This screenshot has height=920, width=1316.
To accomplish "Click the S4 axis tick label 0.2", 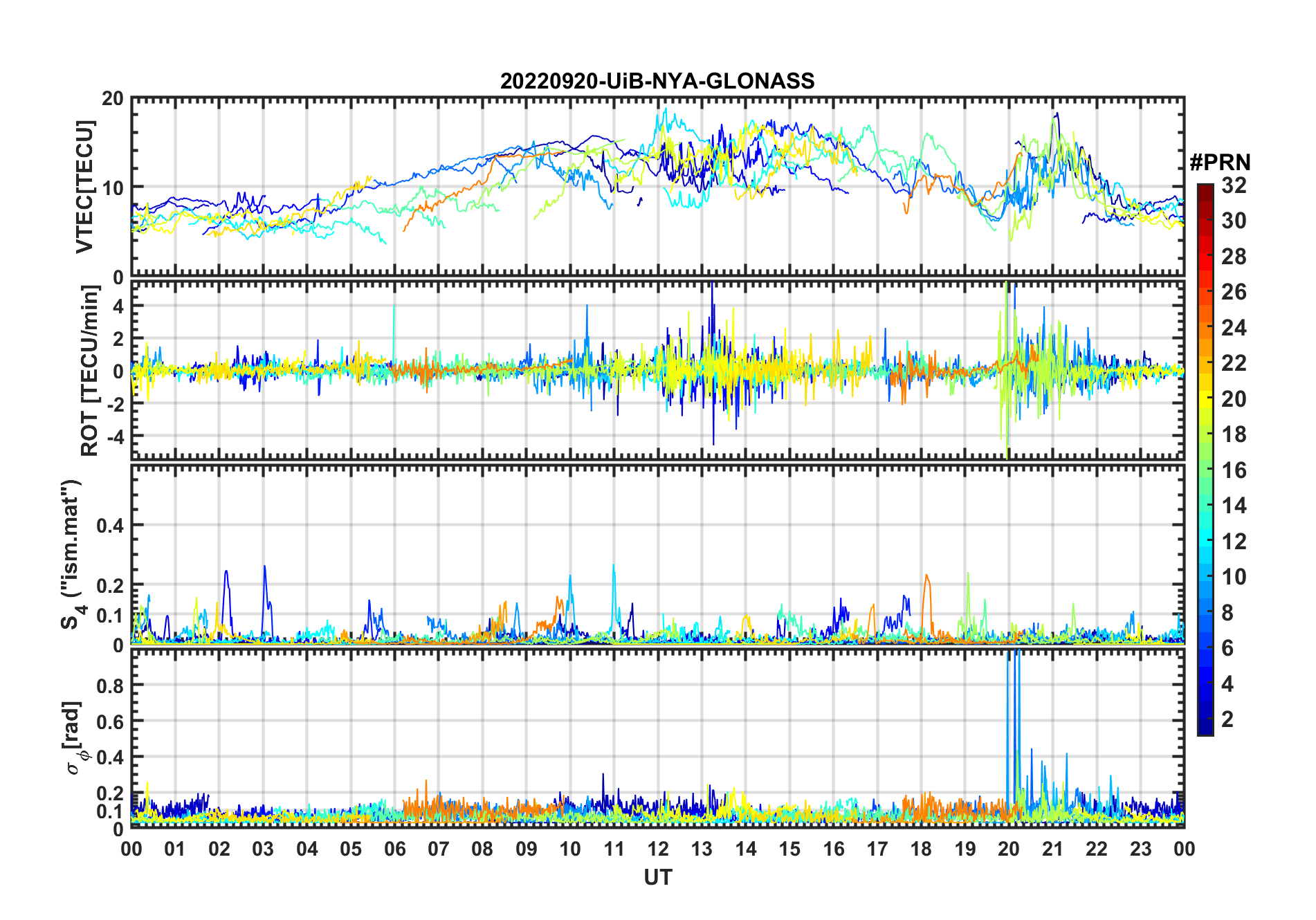I will coord(110,585).
